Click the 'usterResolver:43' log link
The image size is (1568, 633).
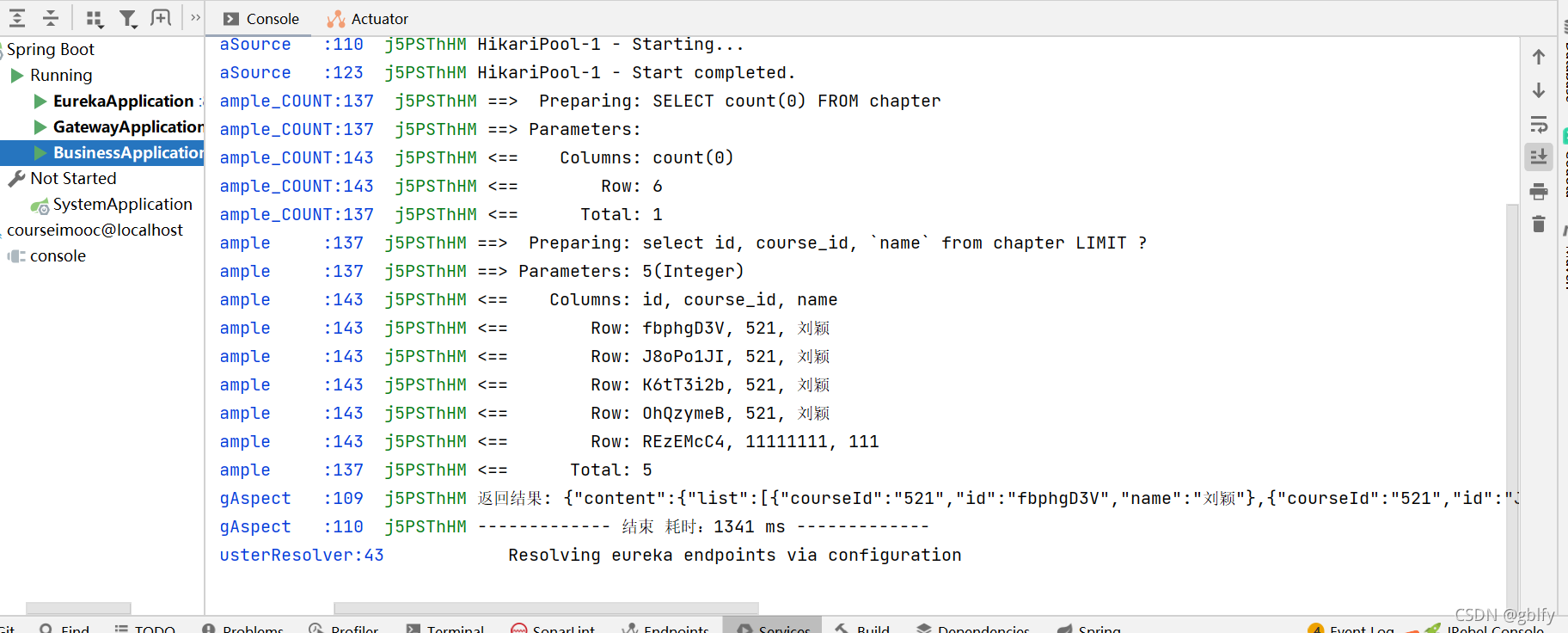tap(302, 555)
